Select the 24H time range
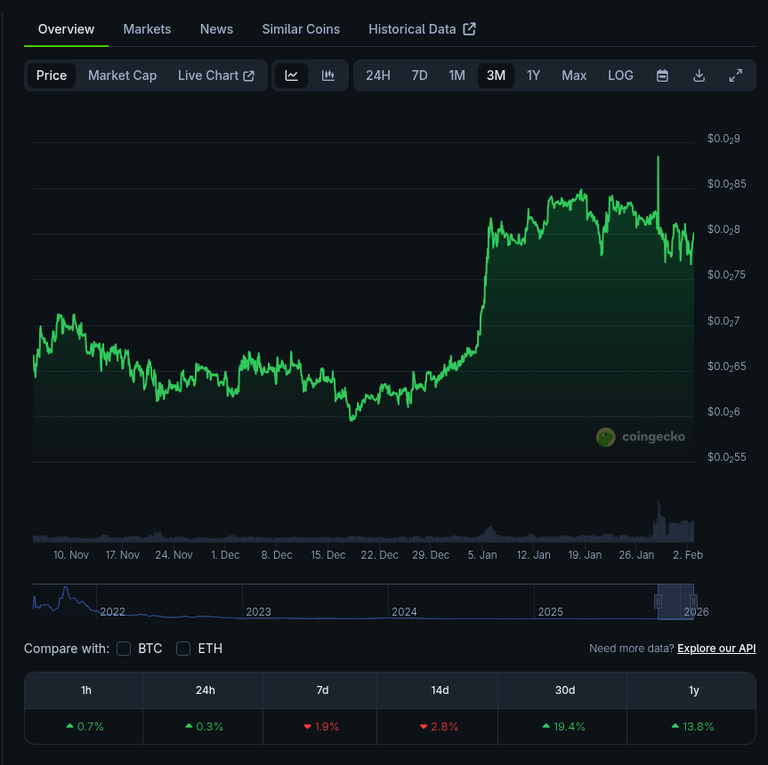Viewport: 768px width, 765px height. (378, 76)
